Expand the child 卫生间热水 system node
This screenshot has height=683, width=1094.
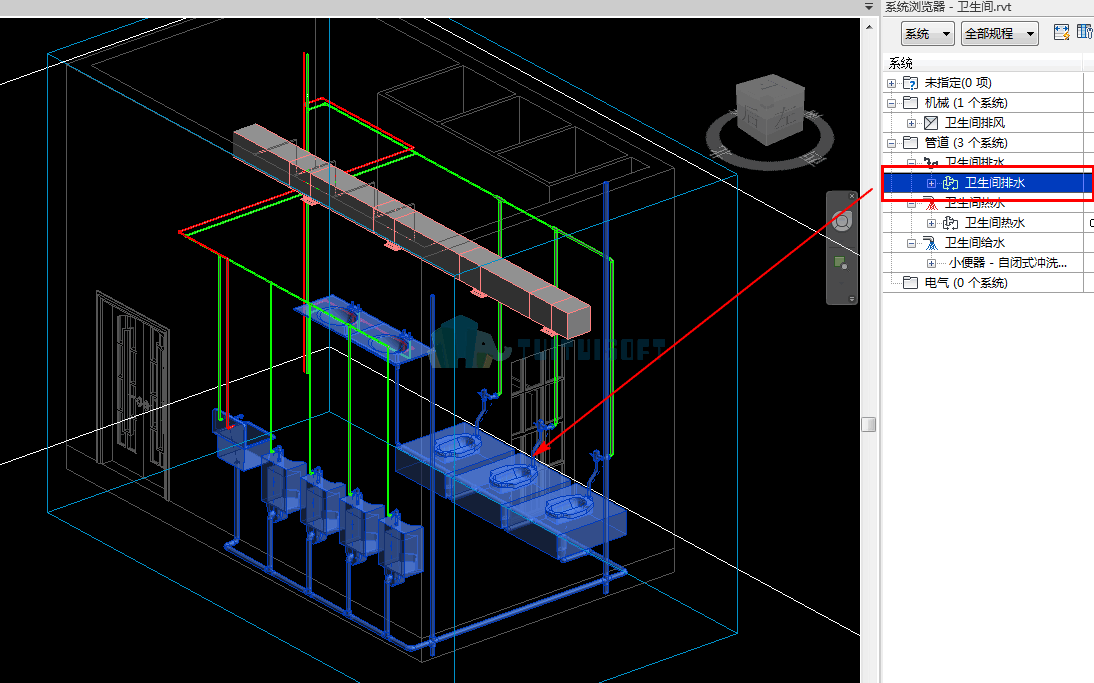[931, 223]
